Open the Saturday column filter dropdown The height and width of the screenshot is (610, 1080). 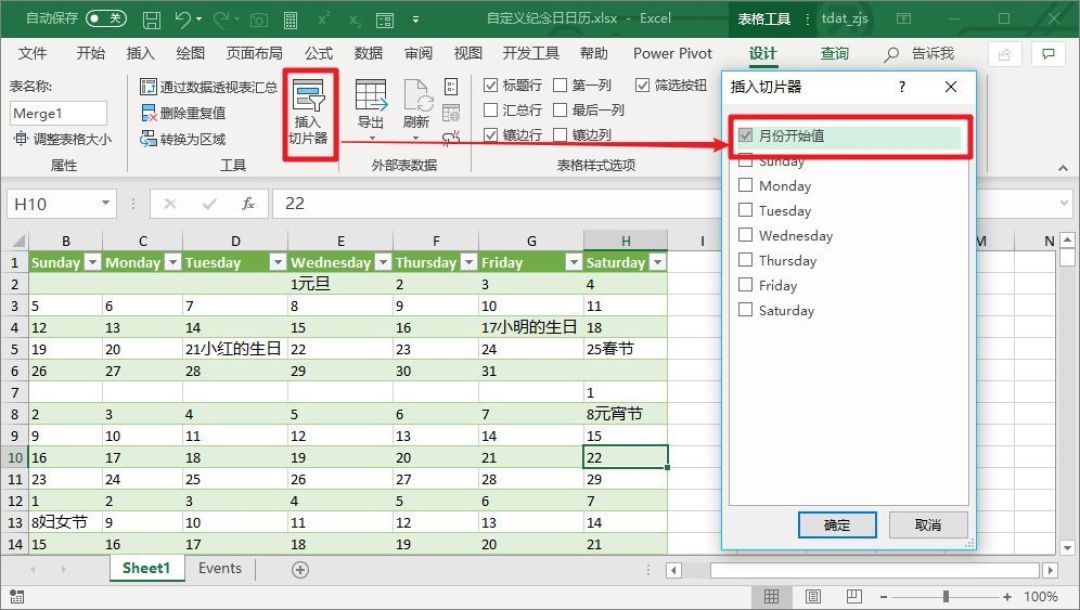pyautogui.click(x=658, y=262)
